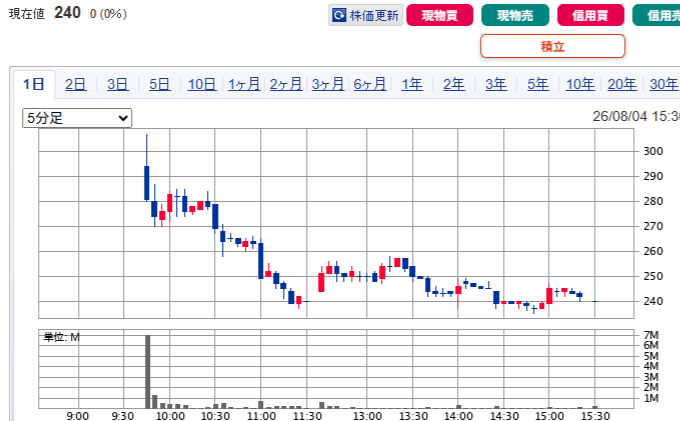
Task: Show the 1ヶ月 chart
Action: click(x=244, y=84)
